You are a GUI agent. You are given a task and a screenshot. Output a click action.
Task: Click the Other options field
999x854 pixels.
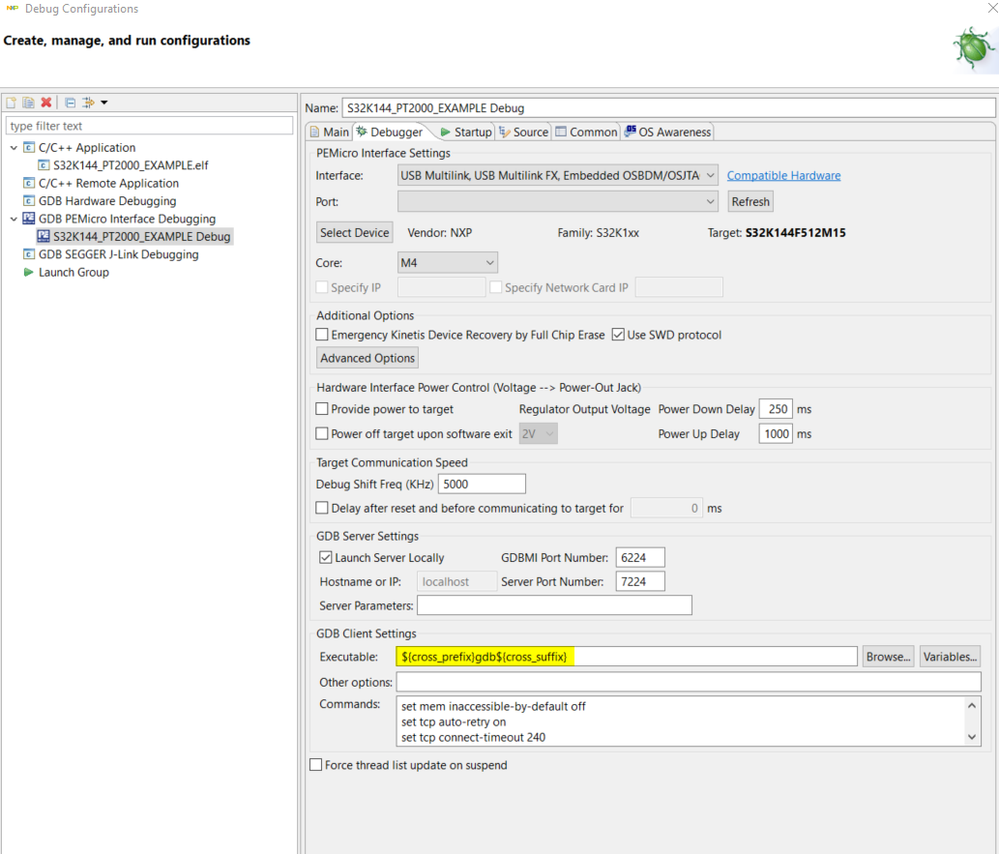click(x=688, y=682)
